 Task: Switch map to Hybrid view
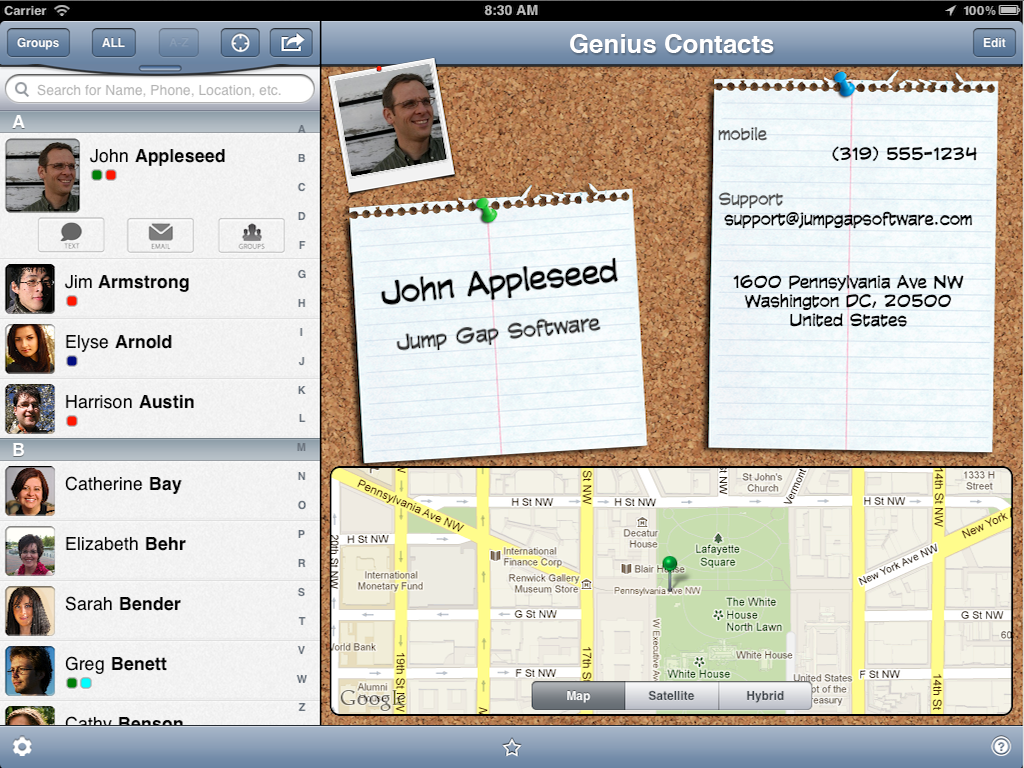click(765, 696)
